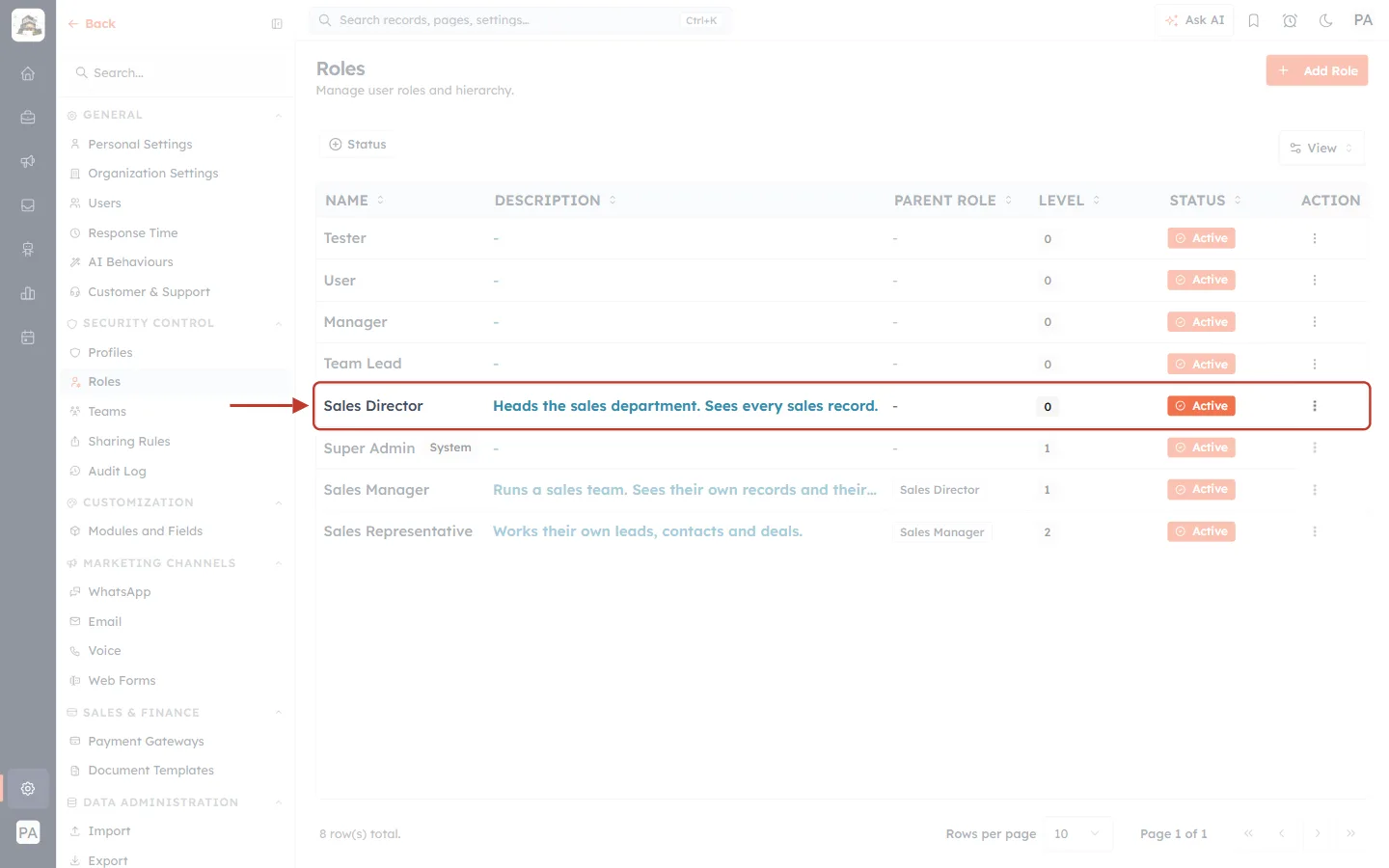Viewport: 1389px width, 868px height.
Task: Open the inbox icon in left rail
Action: [28, 205]
